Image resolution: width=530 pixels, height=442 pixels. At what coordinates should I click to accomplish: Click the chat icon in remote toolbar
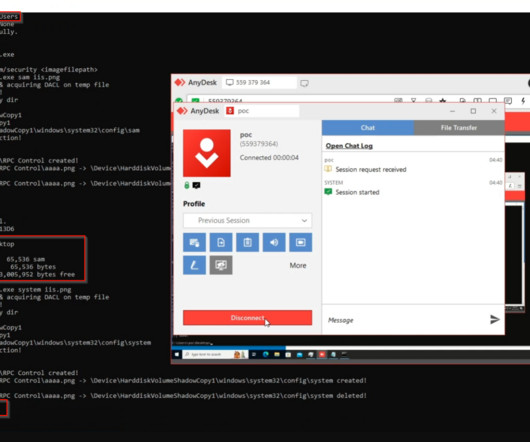[508, 101]
